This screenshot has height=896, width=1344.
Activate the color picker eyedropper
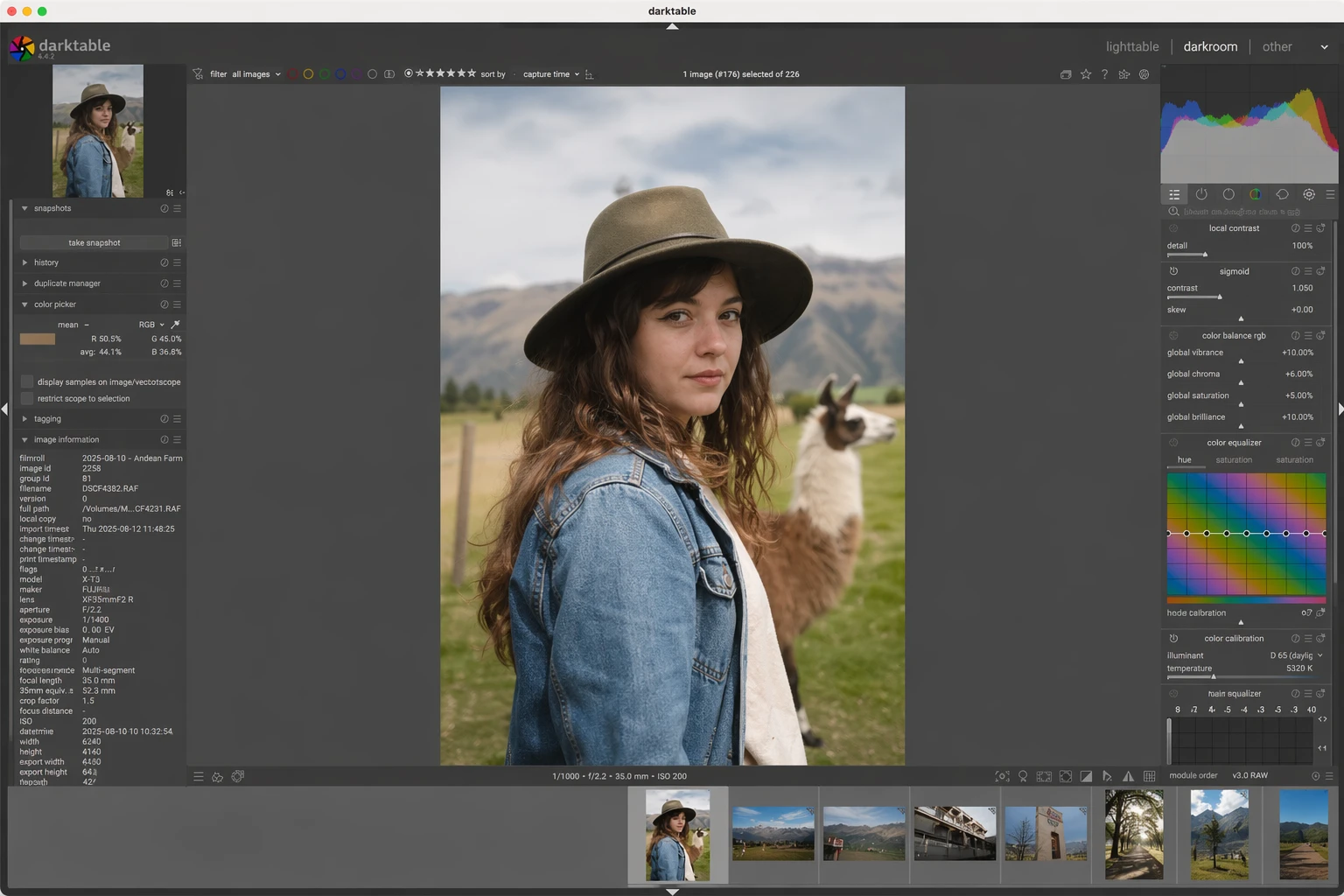click(x=175, y=325)
